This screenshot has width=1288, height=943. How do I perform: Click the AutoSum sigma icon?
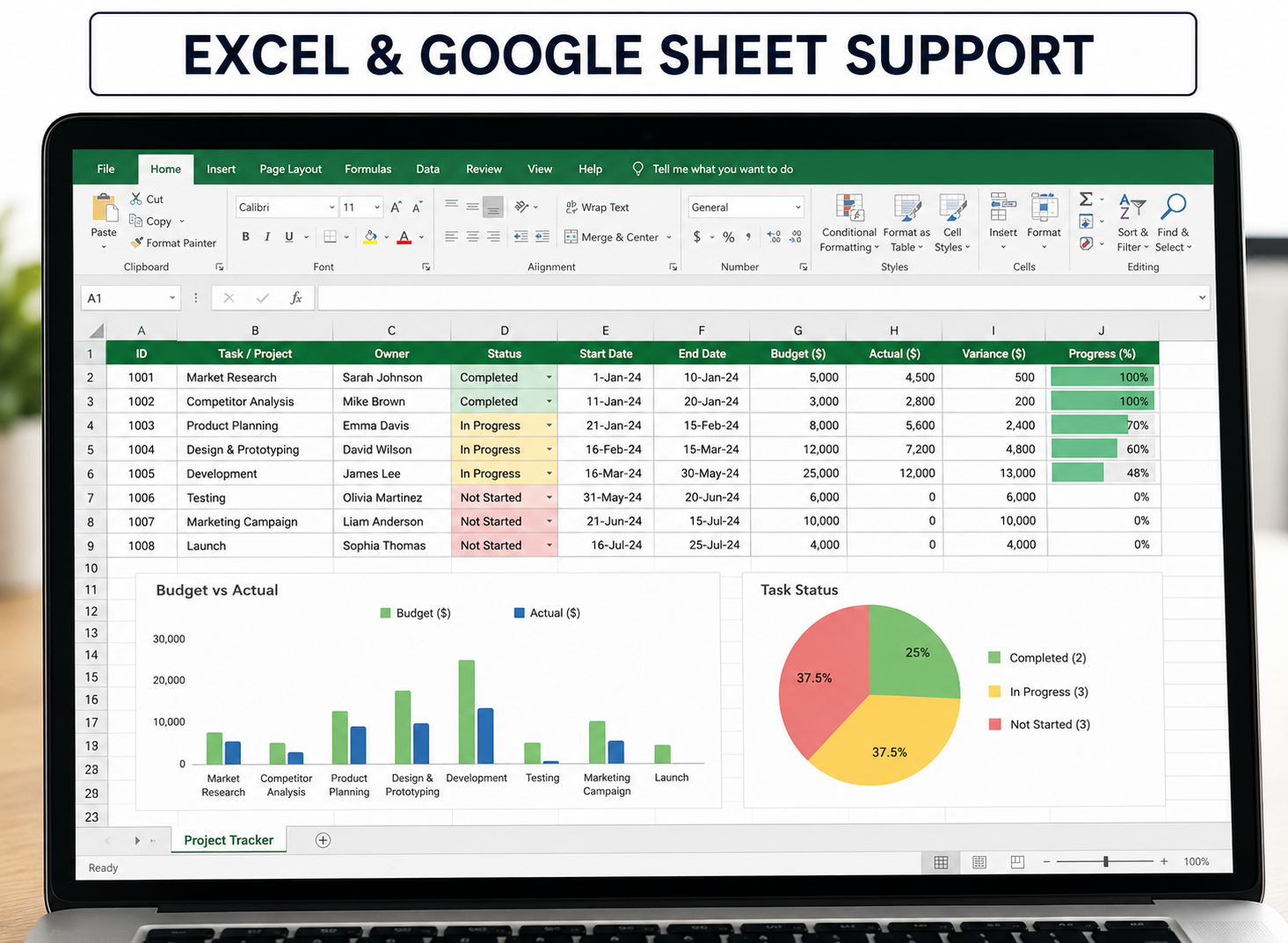click(1087, 199)
